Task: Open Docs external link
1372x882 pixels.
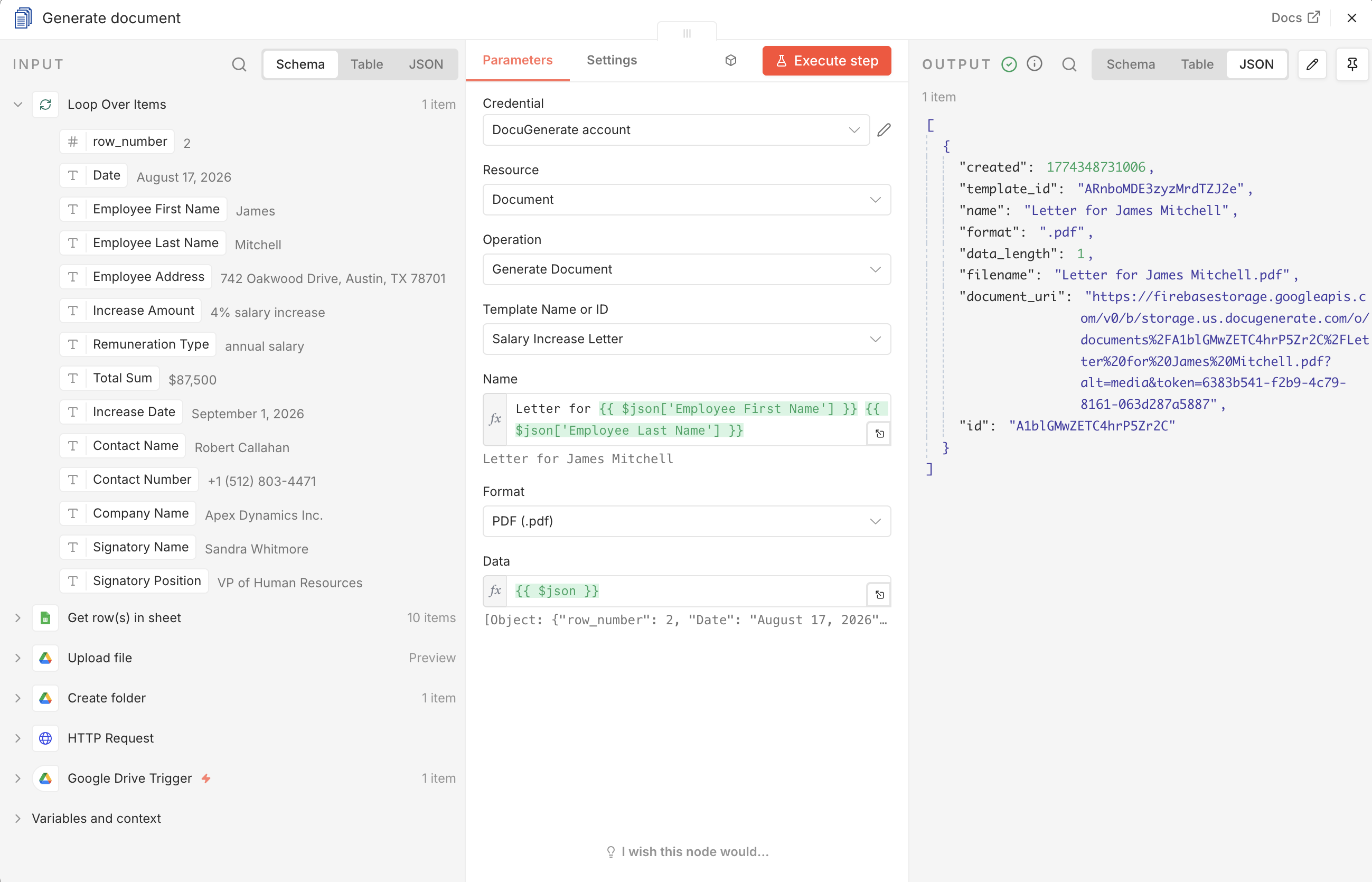Action: click(1295, 18)
